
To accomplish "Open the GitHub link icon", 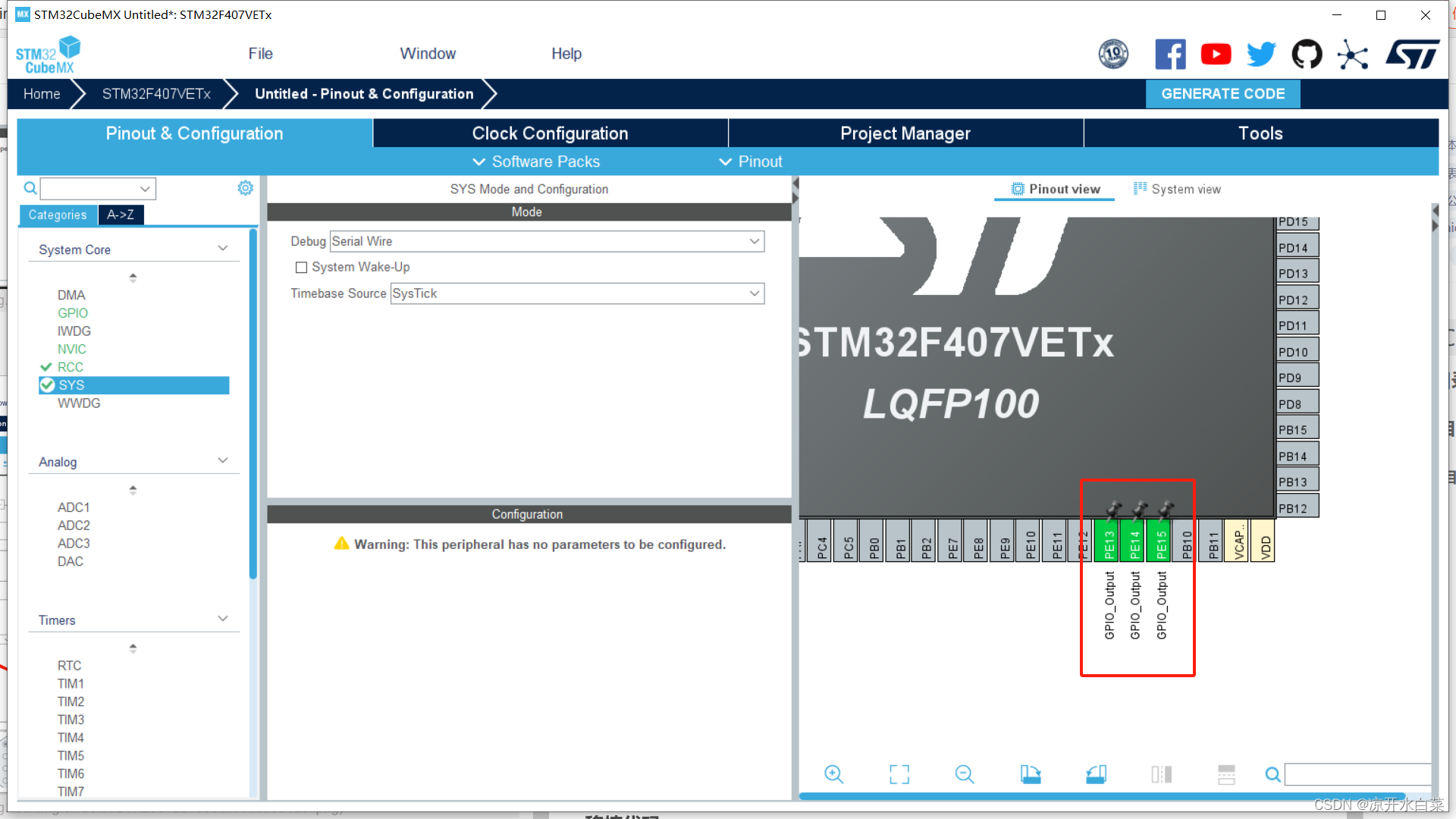I will click(1307, 54).
